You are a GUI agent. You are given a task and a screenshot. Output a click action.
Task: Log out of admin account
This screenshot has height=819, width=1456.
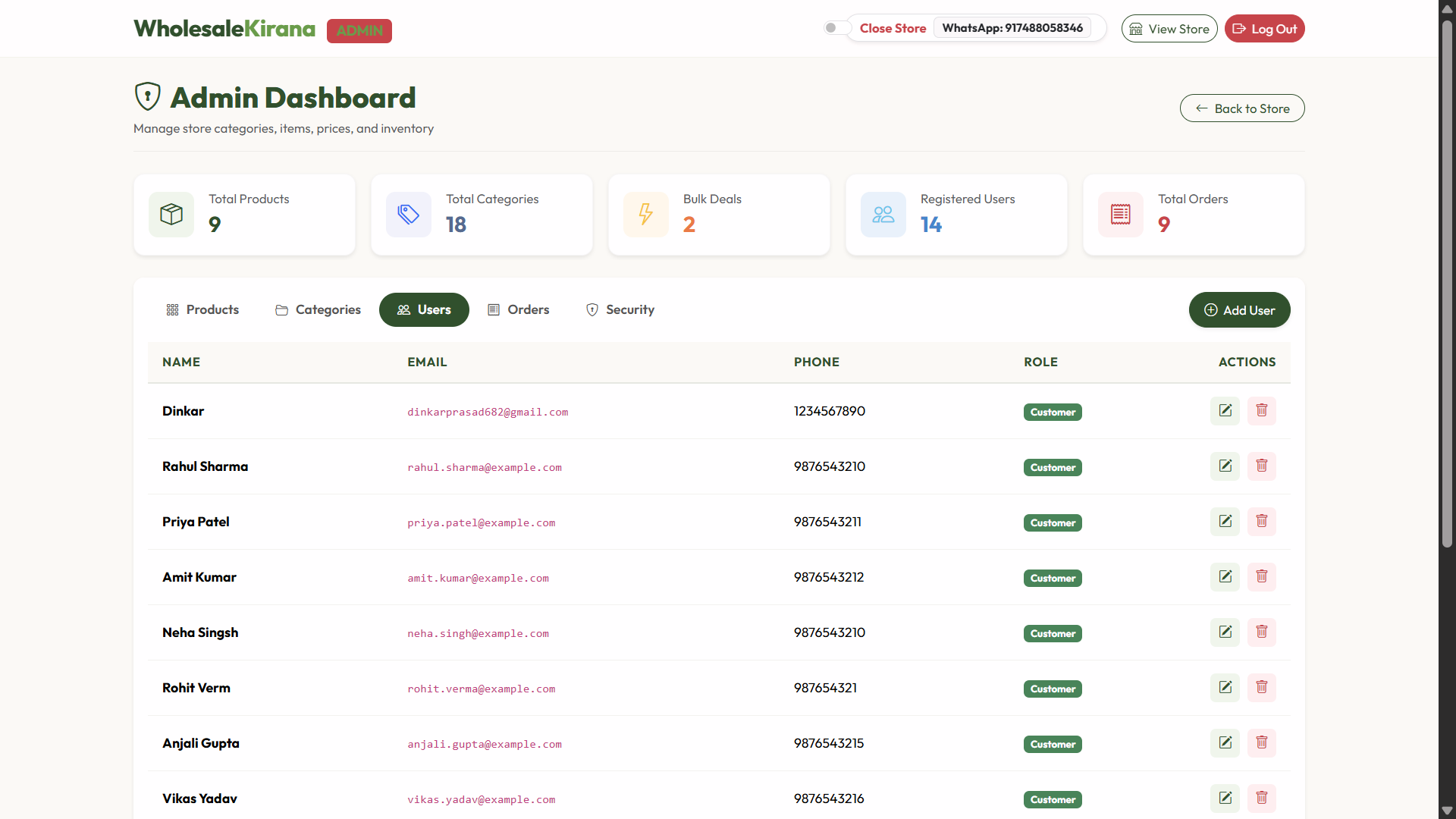click(x=1264, y=29)
